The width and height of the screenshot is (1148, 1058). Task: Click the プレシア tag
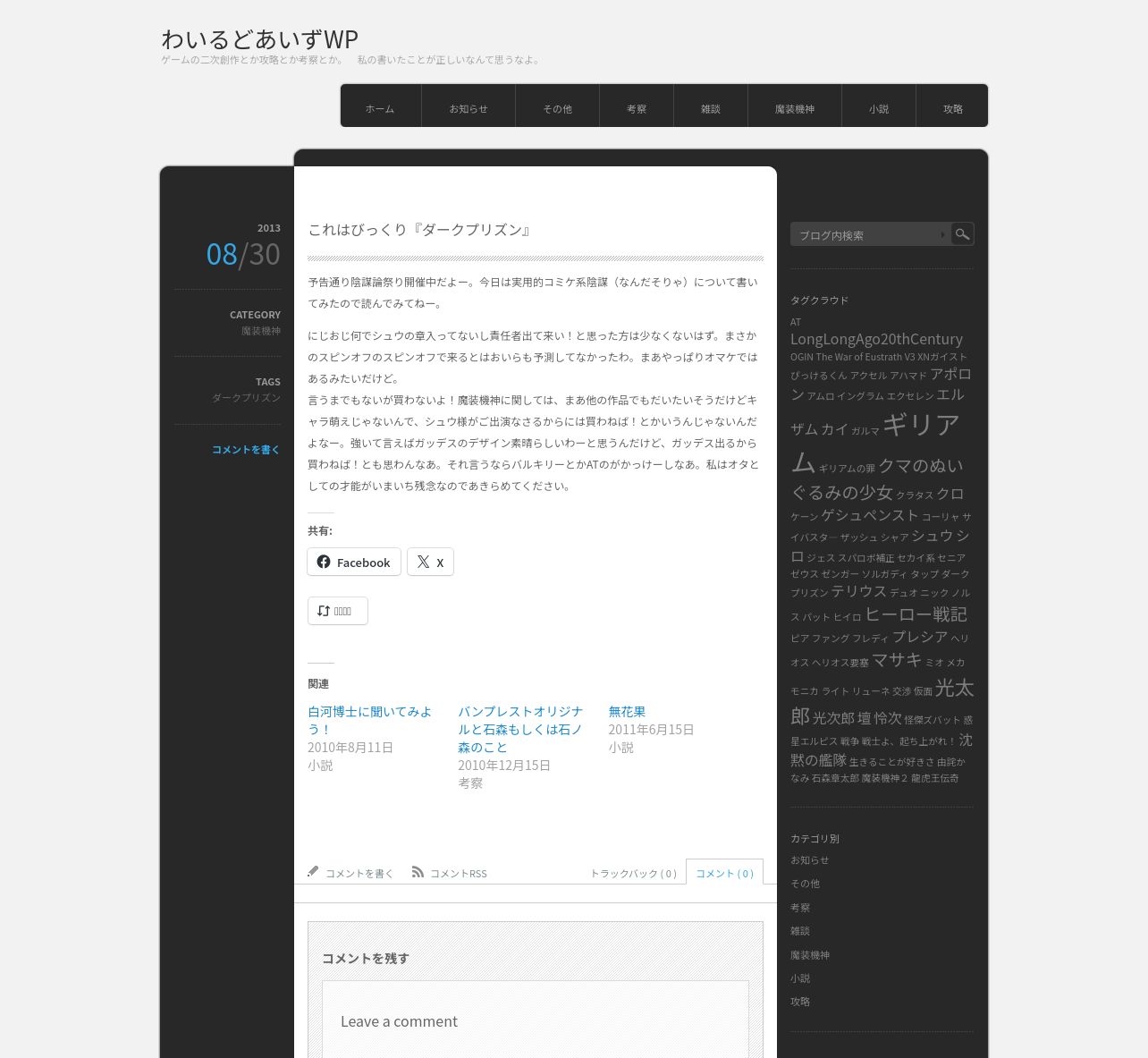[x=919, y=636]
